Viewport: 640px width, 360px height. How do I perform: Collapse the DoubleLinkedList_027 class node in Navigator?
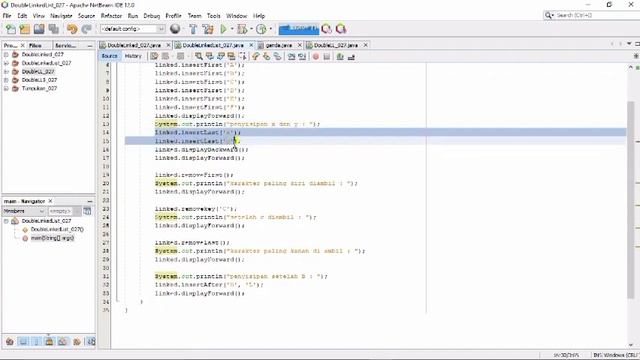coord(6,221)
